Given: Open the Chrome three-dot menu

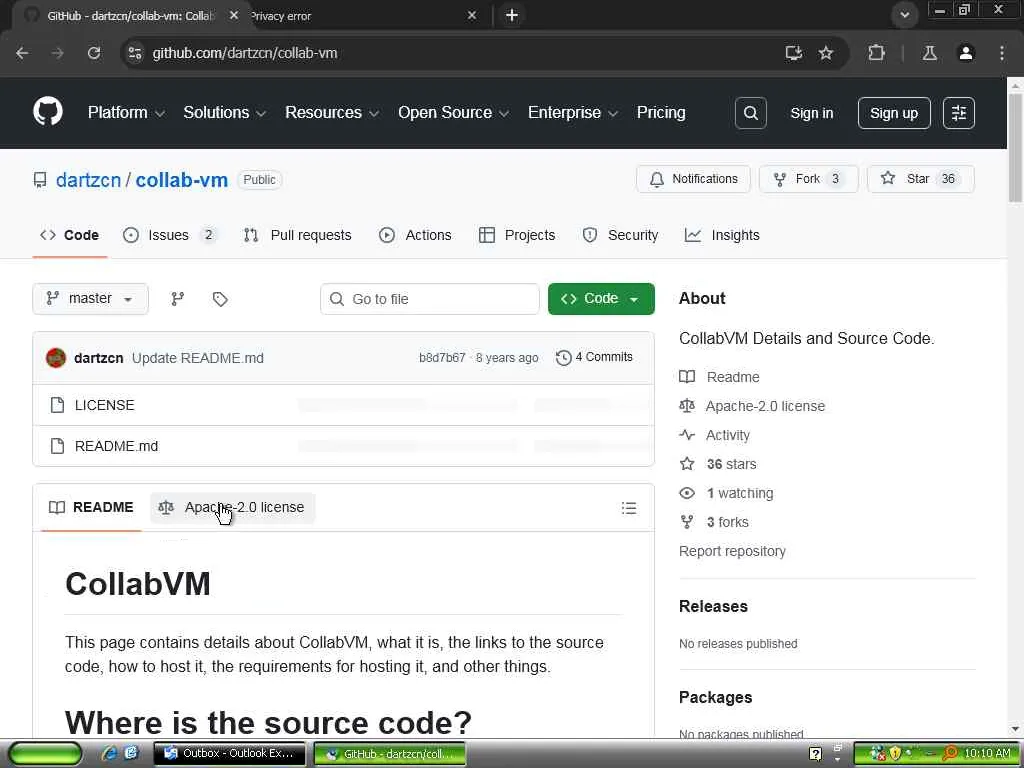Looking at the screenshot, I should click(x=1002, y=53).
